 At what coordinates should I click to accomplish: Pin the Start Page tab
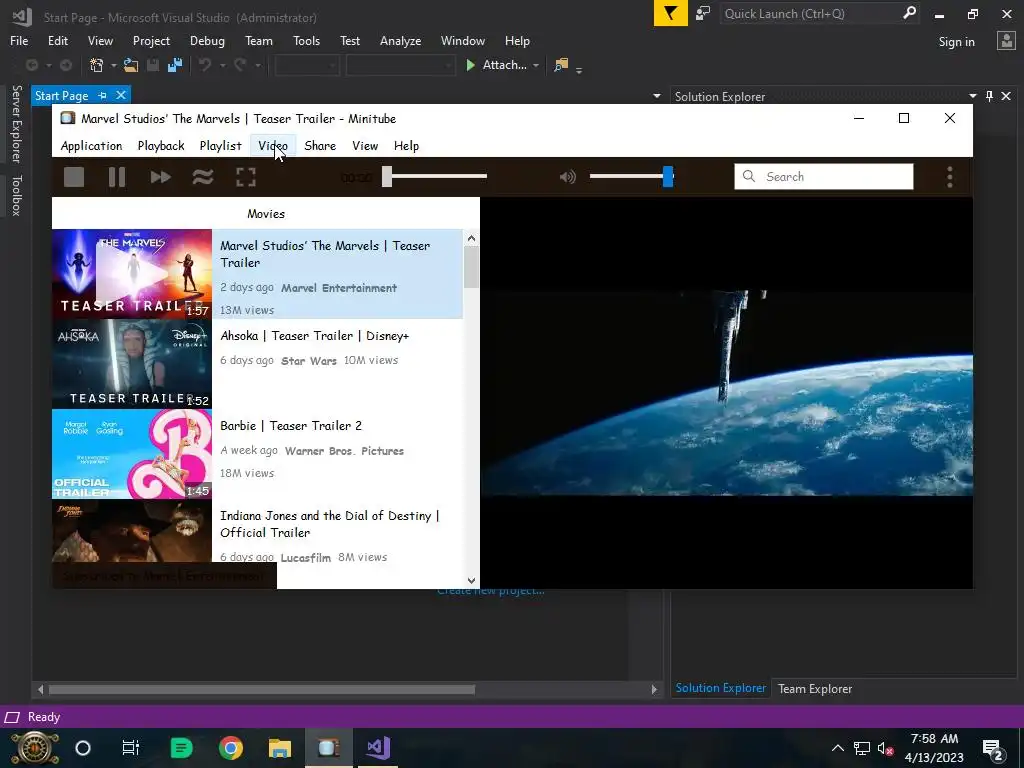[103, 95]
